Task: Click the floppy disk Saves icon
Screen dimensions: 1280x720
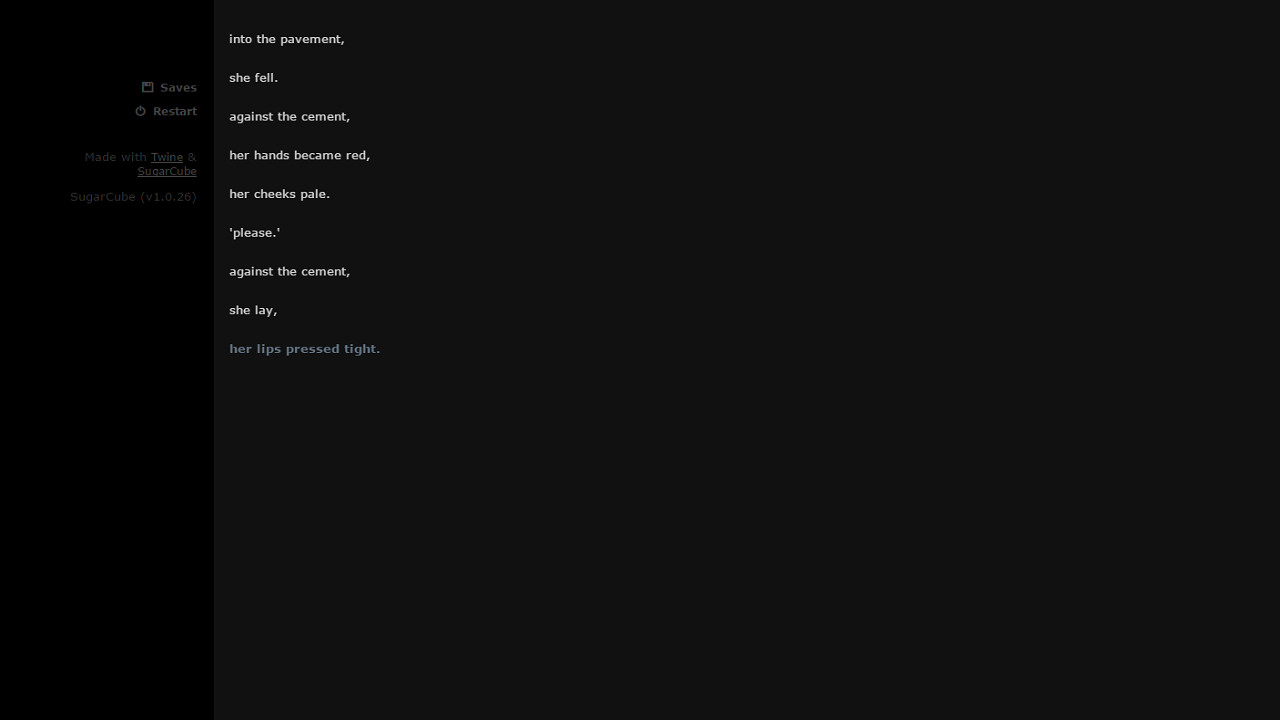Action: (148, 87)
